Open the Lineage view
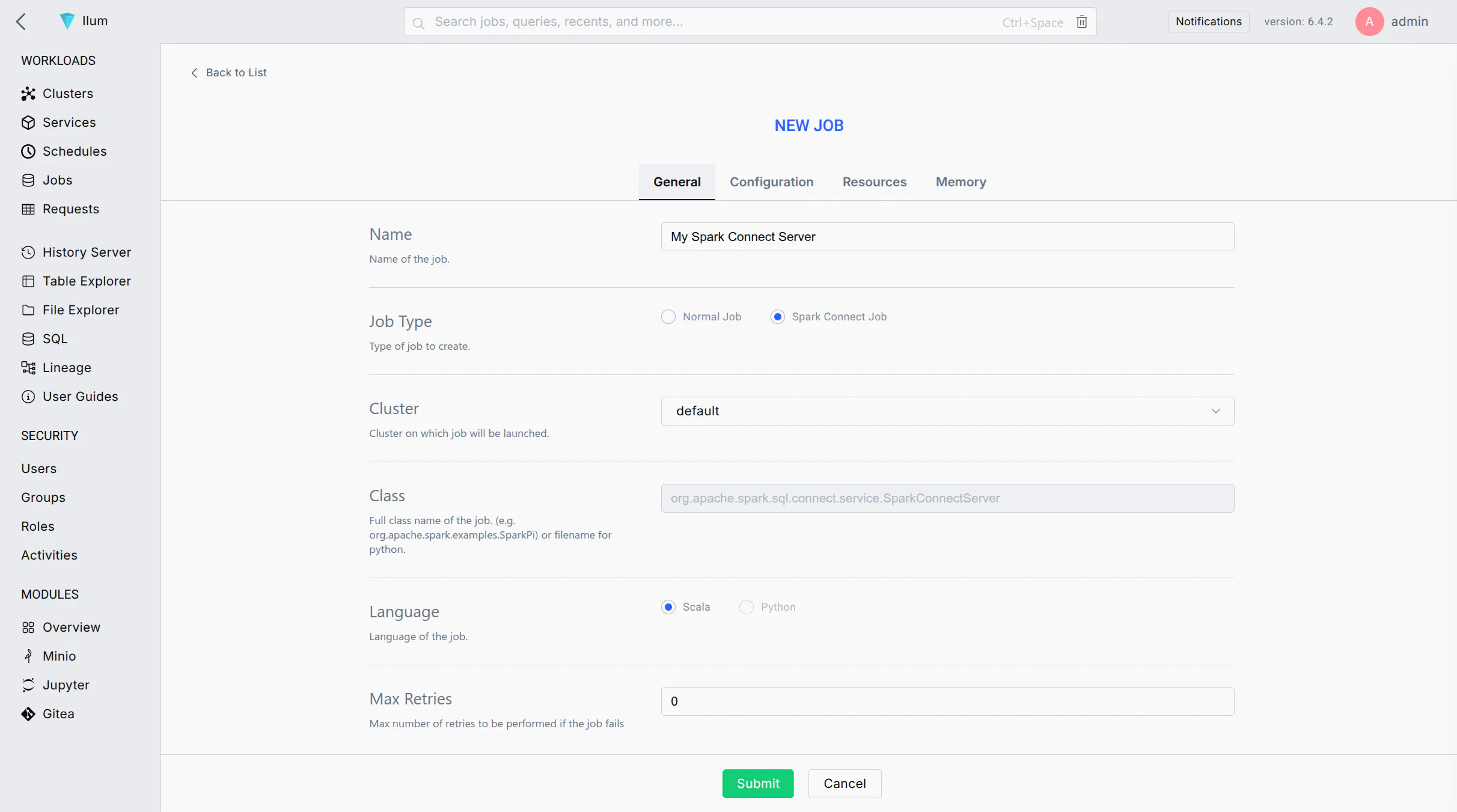 click(x=67, y=367)
